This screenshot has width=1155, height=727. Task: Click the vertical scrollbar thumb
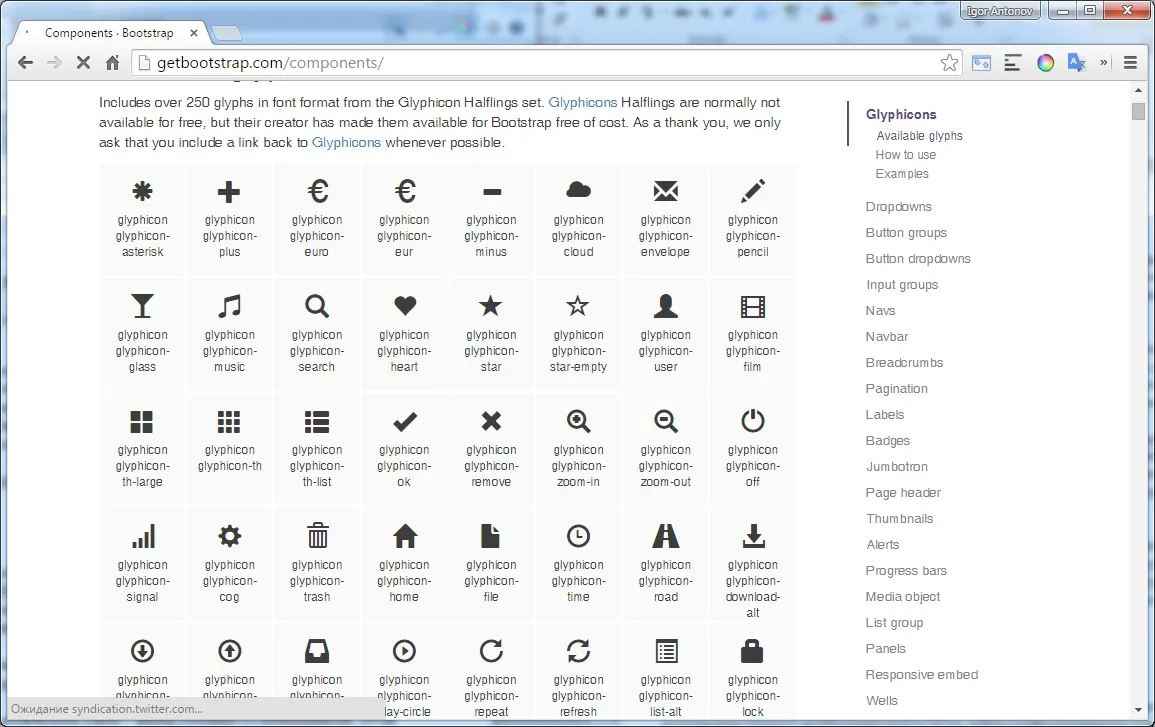click(1139, 110)
